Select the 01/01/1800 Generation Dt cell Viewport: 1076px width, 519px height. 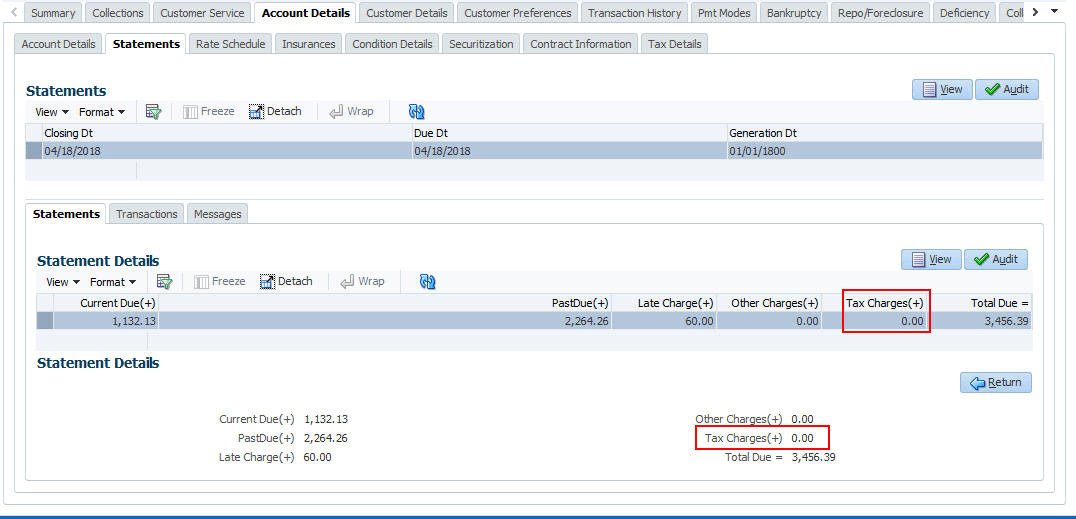point(885,151)
